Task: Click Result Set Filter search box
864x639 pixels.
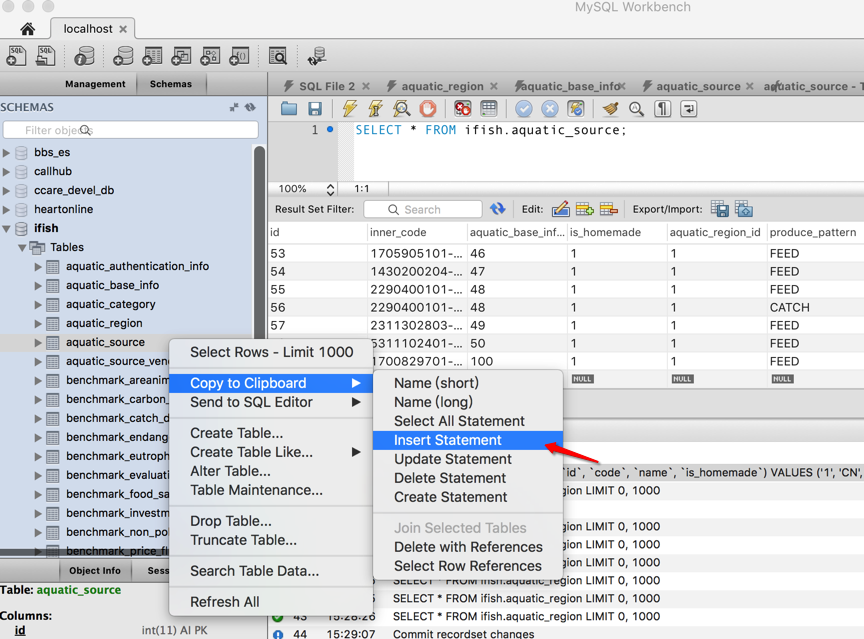Action: [x=423, y=209]
